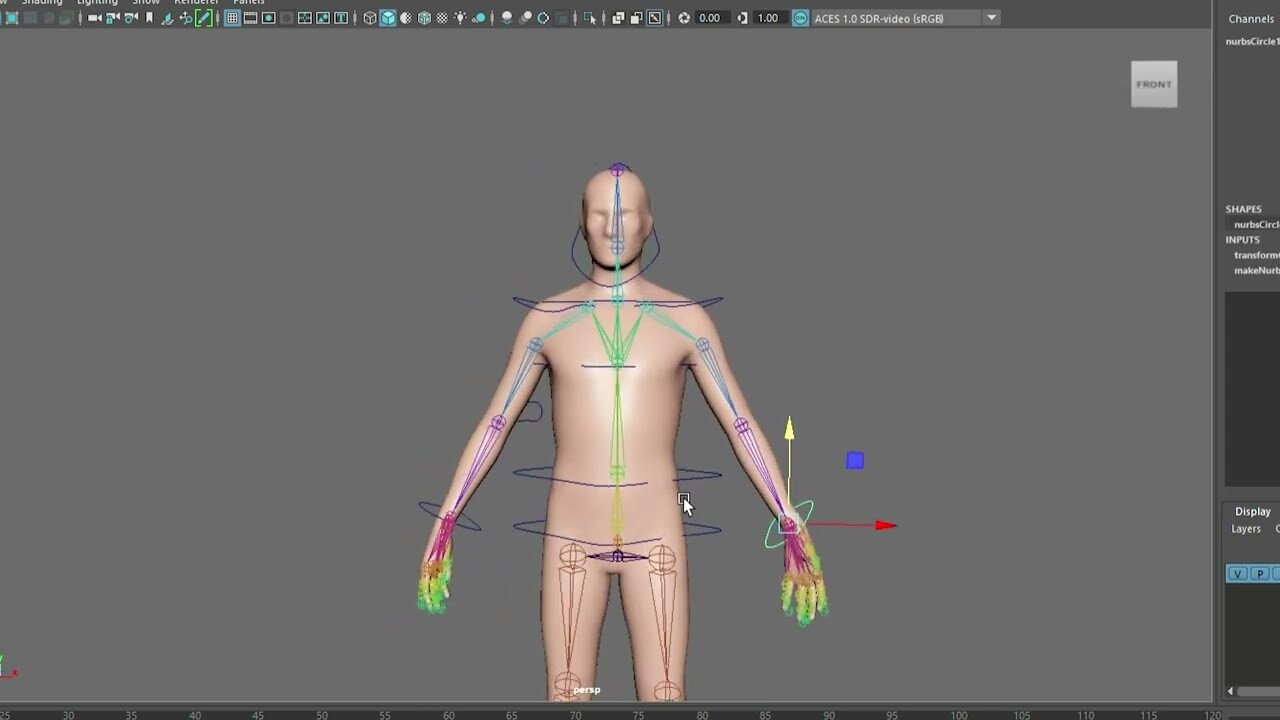This screenshot has width=1280, height=720.
Task: Toggle isolate select for the viewport
Action: [589, 17]
